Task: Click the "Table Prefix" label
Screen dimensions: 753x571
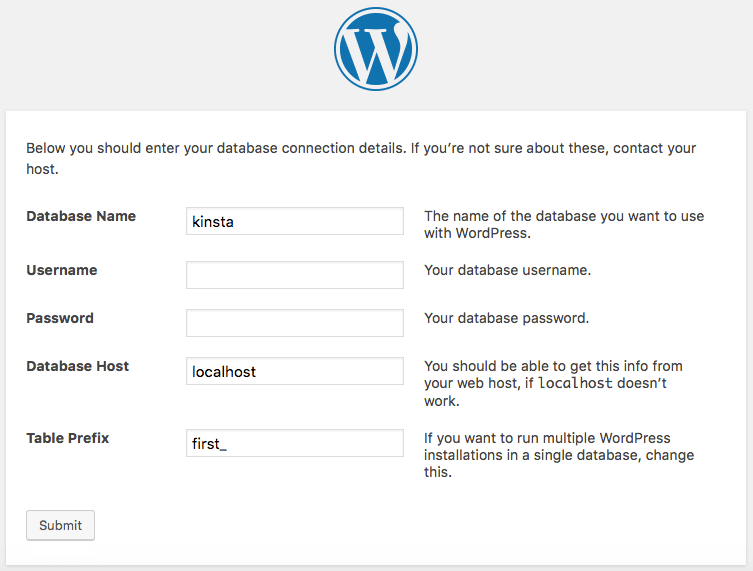Action: 68,438
